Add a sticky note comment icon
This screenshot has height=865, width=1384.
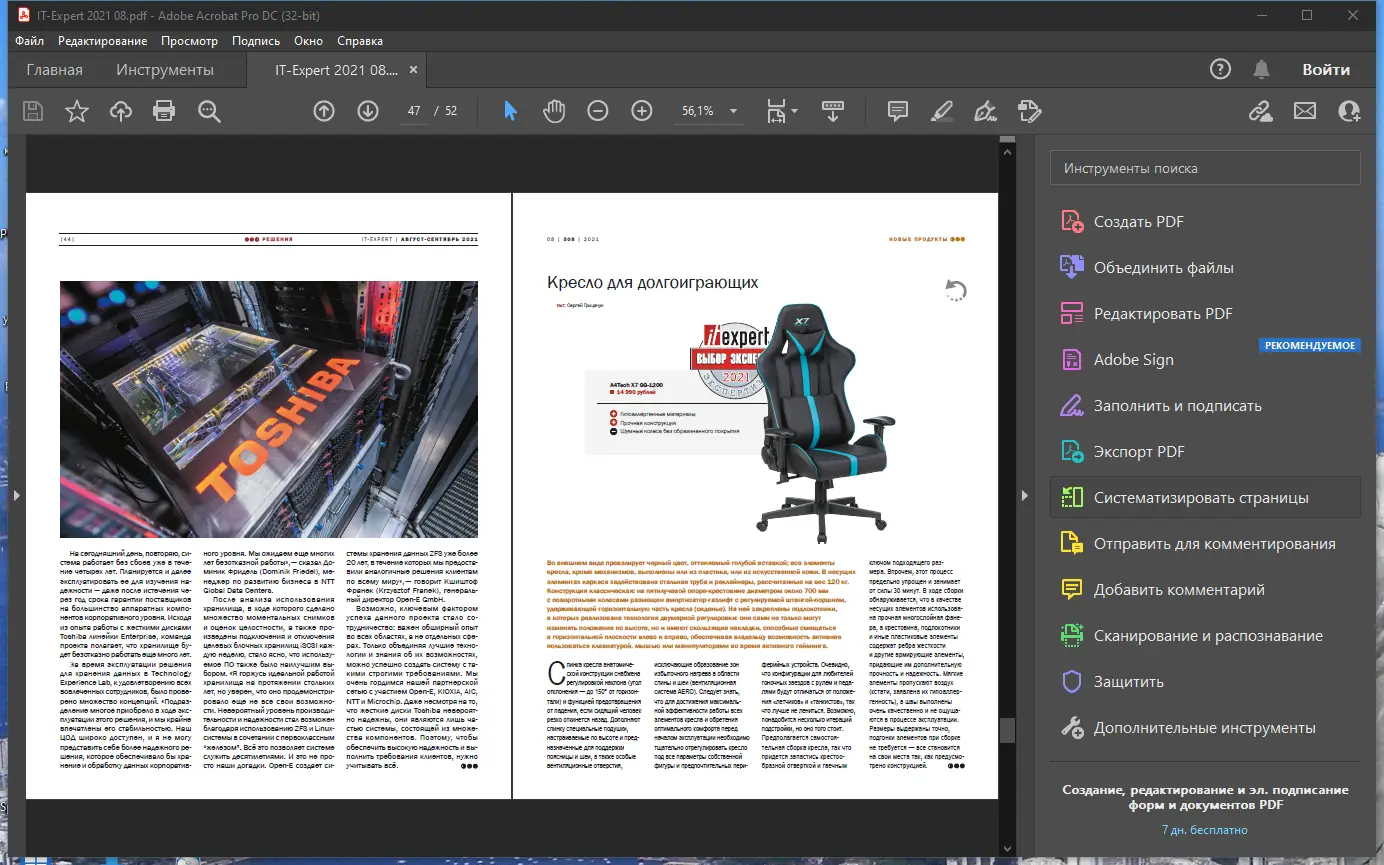898,111
